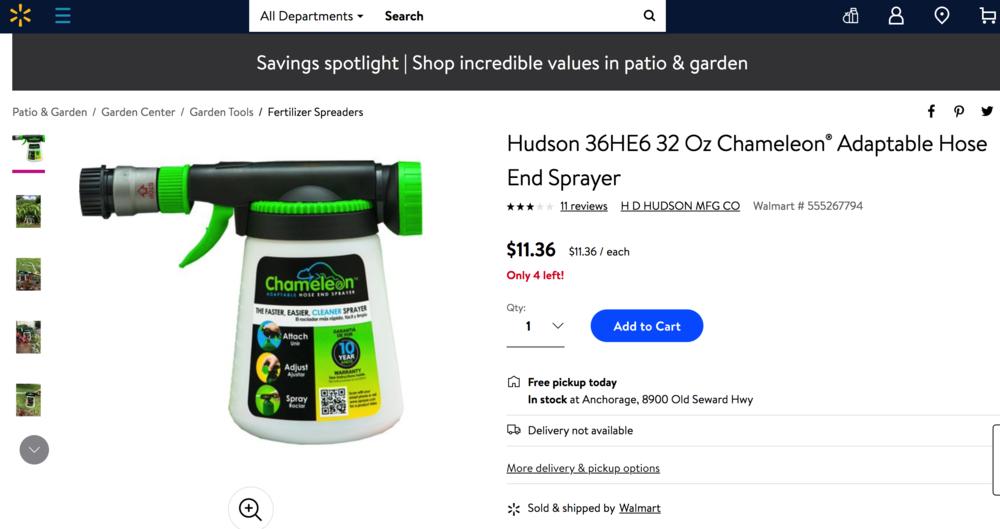Open the account person icon
1000x529 pixels.
point(896,16)
